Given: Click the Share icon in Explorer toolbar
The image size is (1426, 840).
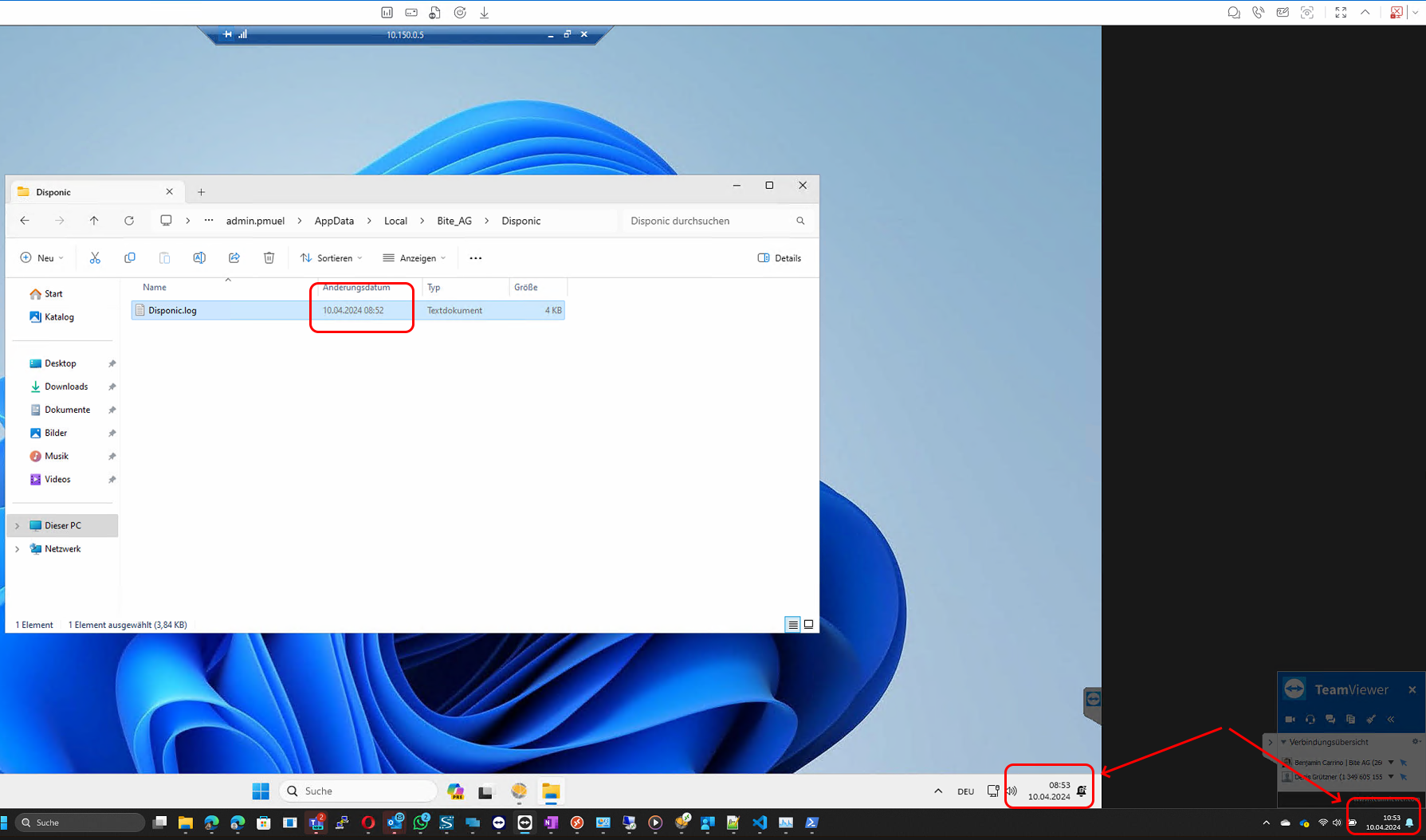Looking at the screenshot, I should click(x=234, y=257).
